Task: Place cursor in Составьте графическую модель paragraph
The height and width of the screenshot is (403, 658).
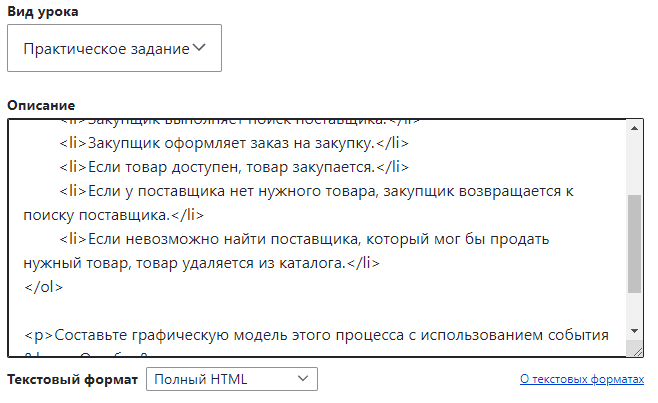Action: [x=316, y=335]
